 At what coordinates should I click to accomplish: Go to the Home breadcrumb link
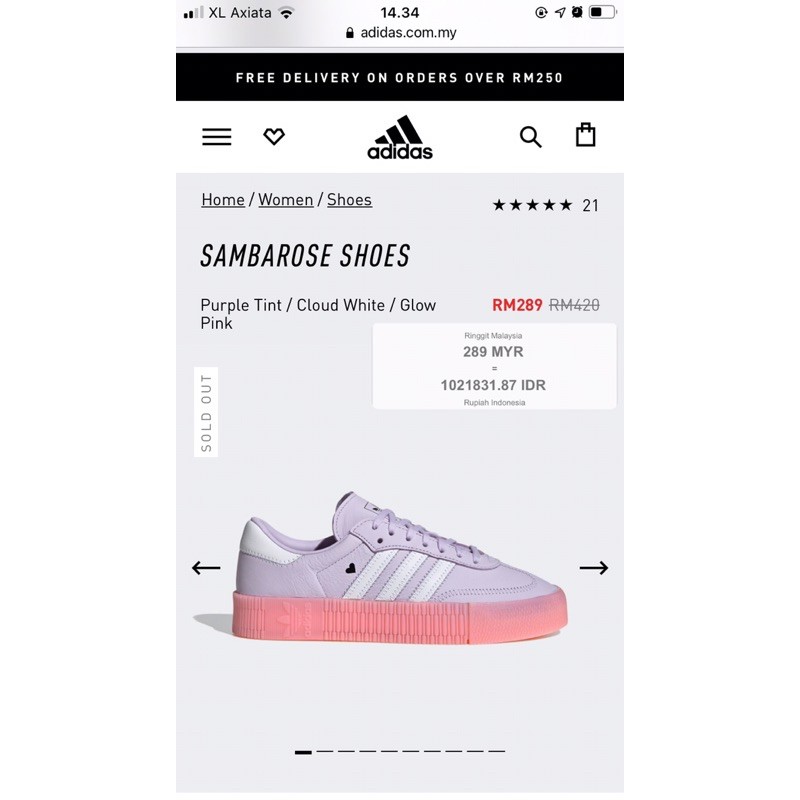pos(223,200)
